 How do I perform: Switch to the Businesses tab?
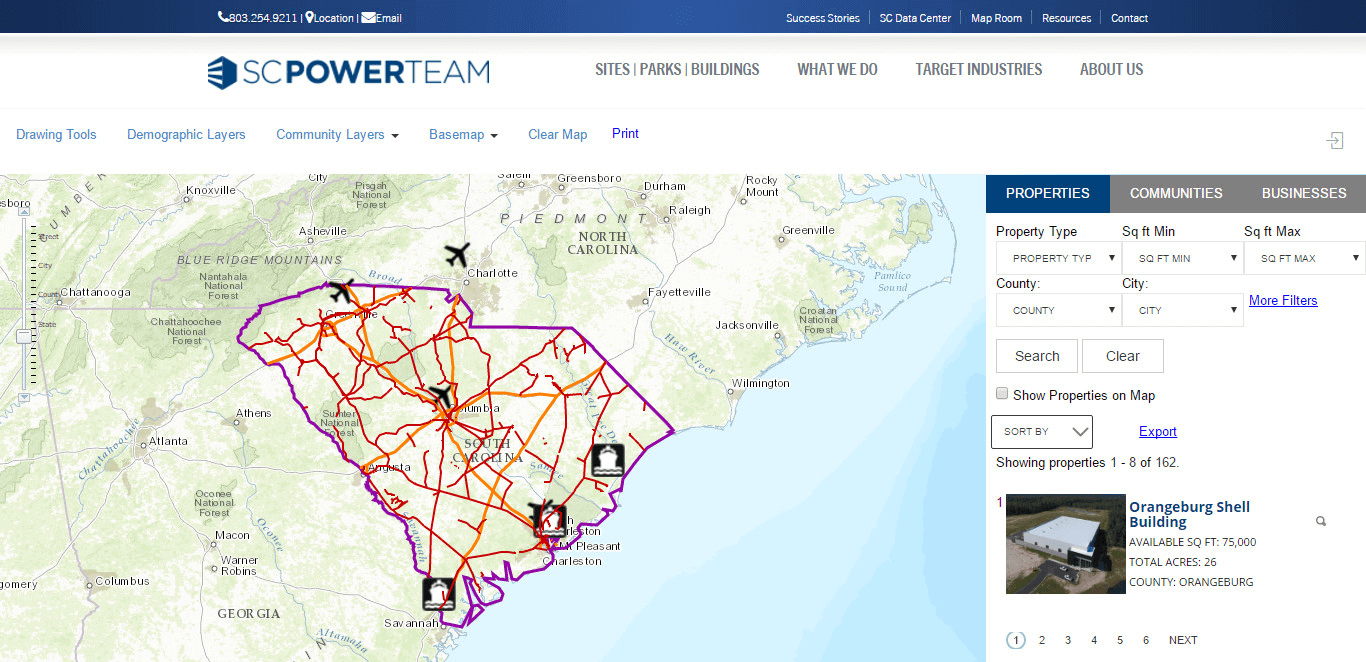(1304, 193)
